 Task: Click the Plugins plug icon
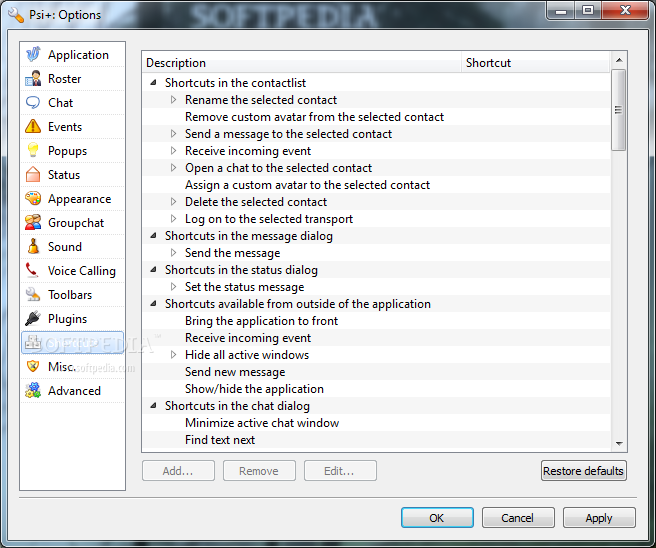click(33, 318)
